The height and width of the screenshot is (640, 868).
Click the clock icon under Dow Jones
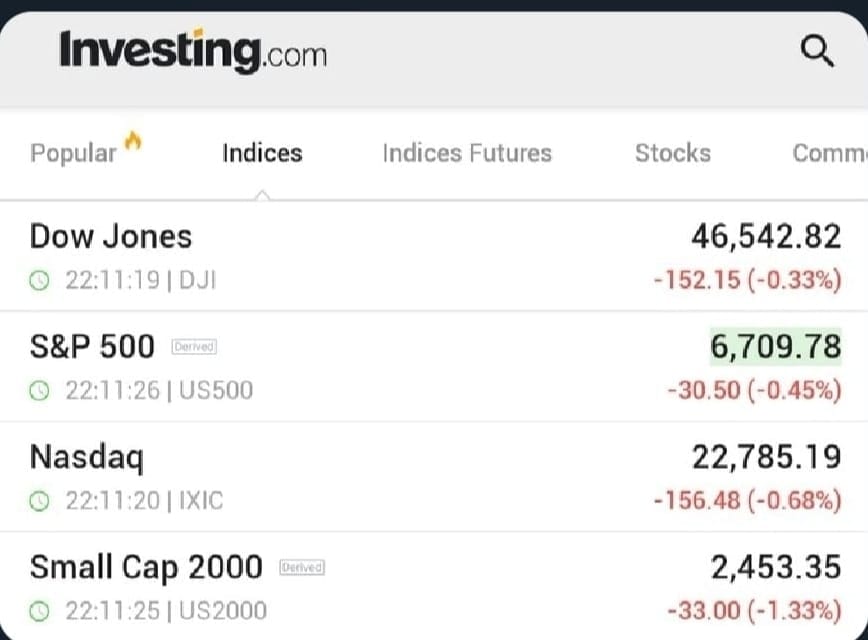click(x=40, y=280)
